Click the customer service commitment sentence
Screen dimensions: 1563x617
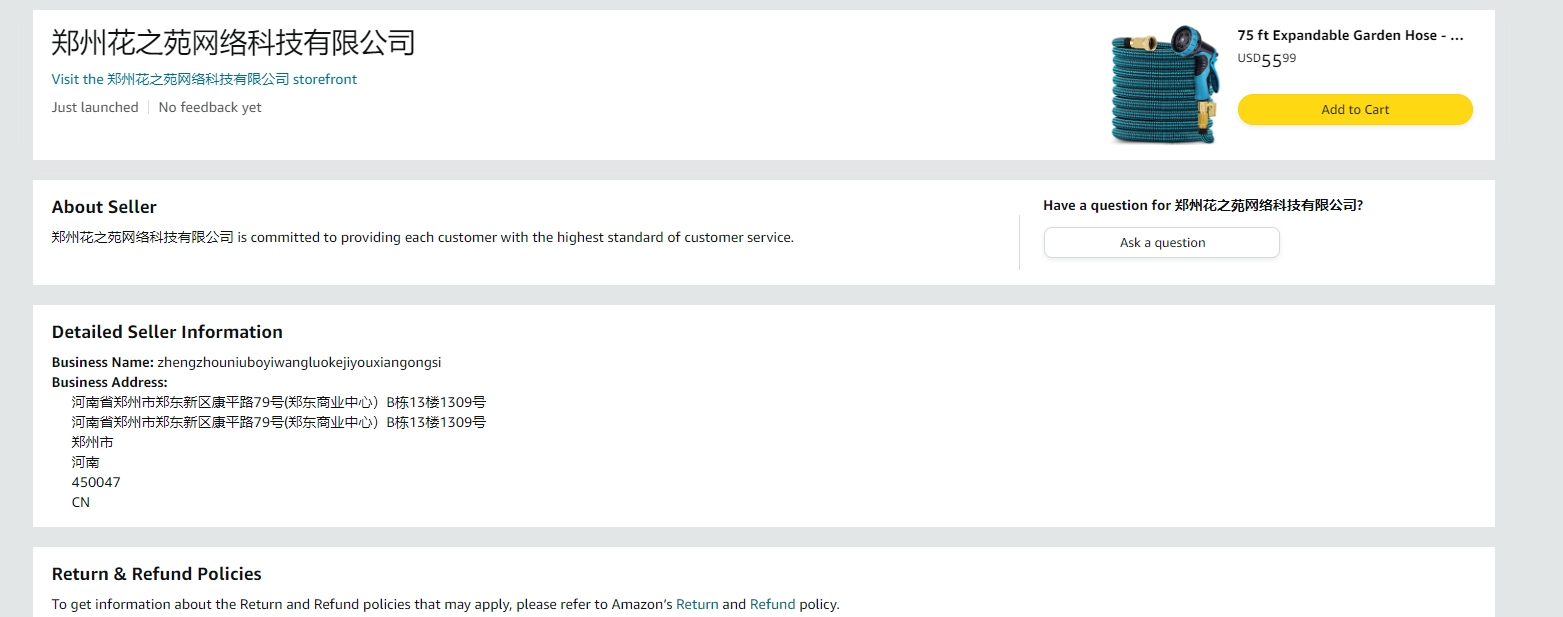[422, 237]
